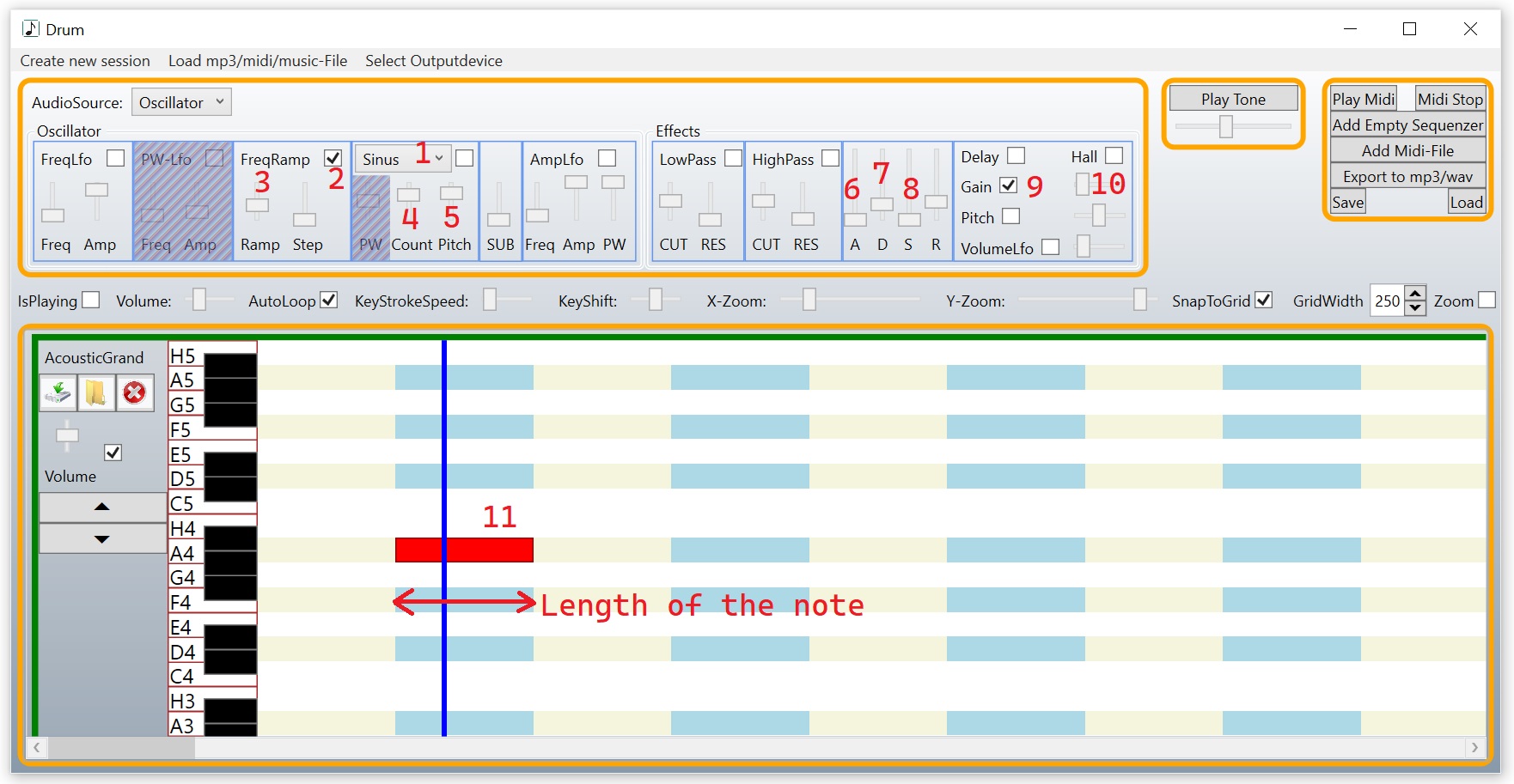Click the Y-Zoom slider handle
Screen dimensions: 1514x784
pyautogui.click(x=1139, y=299)
